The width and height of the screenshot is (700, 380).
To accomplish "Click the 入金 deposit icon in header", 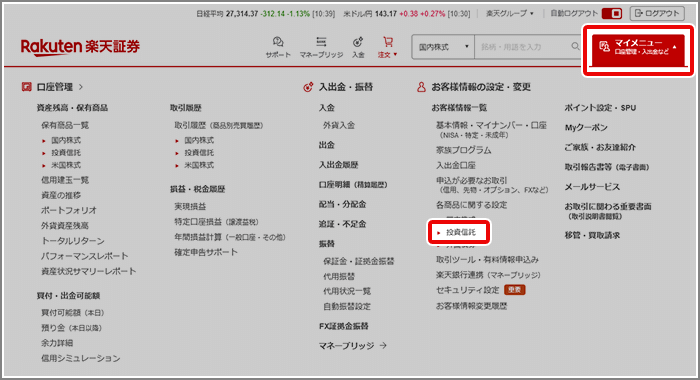I will click(358, 47).
